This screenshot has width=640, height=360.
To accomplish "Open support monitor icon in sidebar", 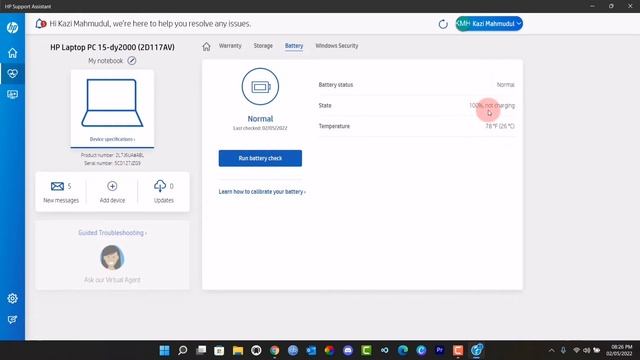I will [x=12, y=95].
